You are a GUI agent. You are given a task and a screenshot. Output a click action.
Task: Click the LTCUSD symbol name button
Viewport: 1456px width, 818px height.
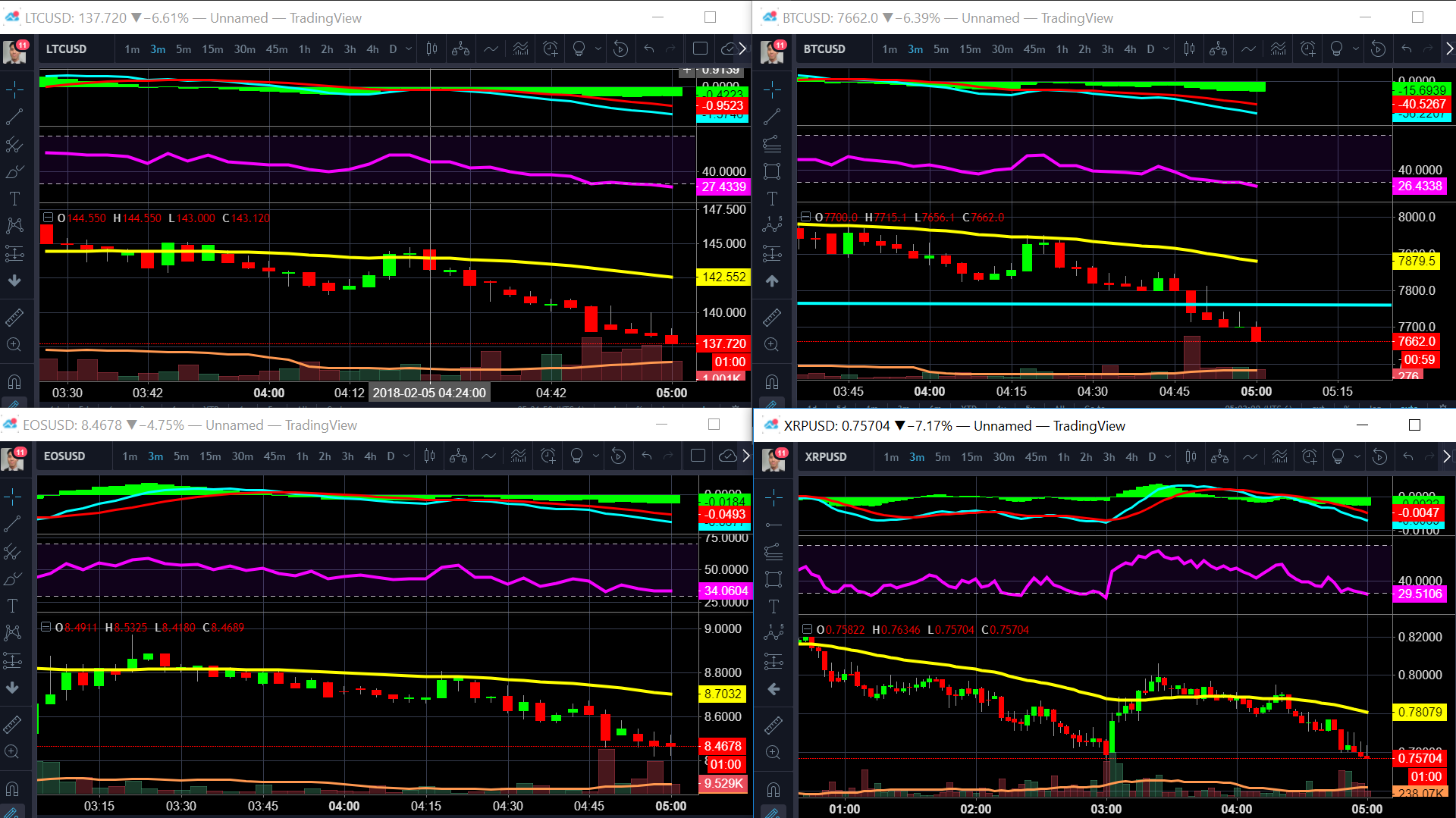66,49
